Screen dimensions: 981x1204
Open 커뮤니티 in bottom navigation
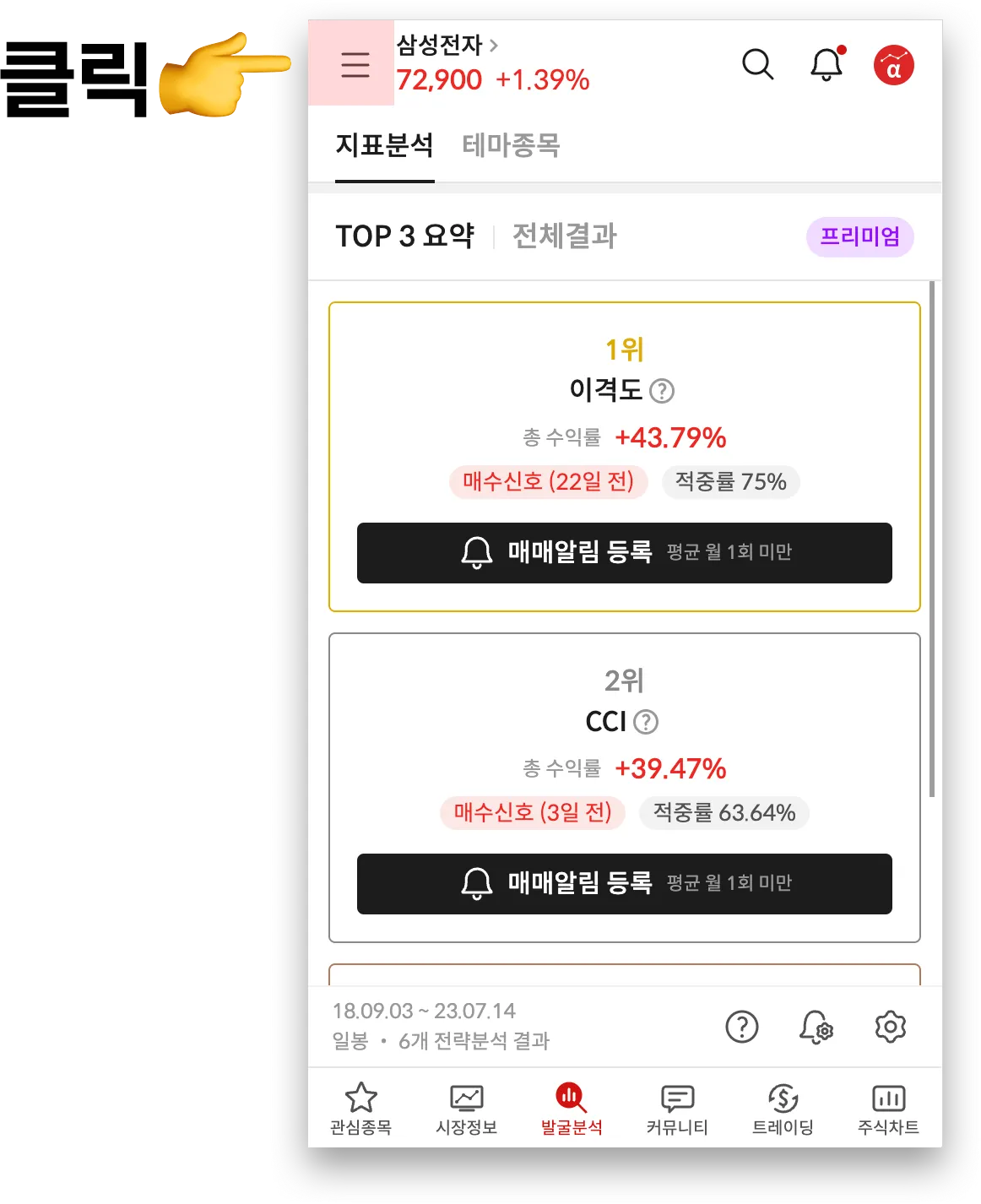pos(677,1109)
